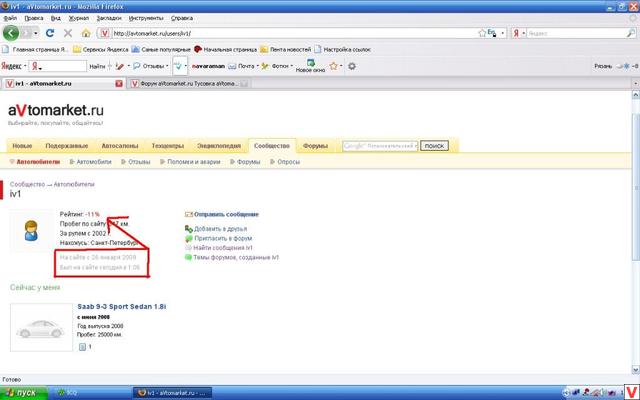Click Найти сообщения iv1 link

(x=223, y=248)
